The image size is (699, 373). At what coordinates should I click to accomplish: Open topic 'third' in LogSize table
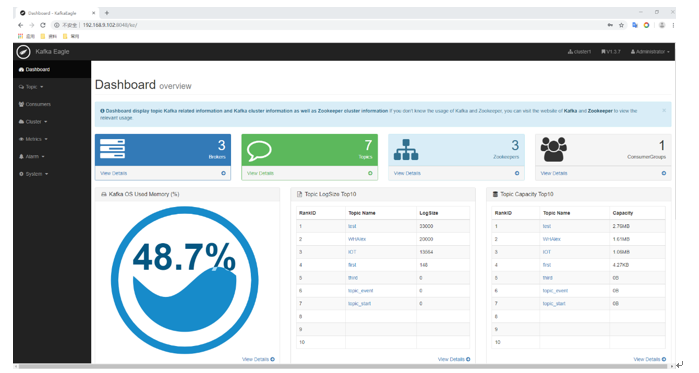353,278
